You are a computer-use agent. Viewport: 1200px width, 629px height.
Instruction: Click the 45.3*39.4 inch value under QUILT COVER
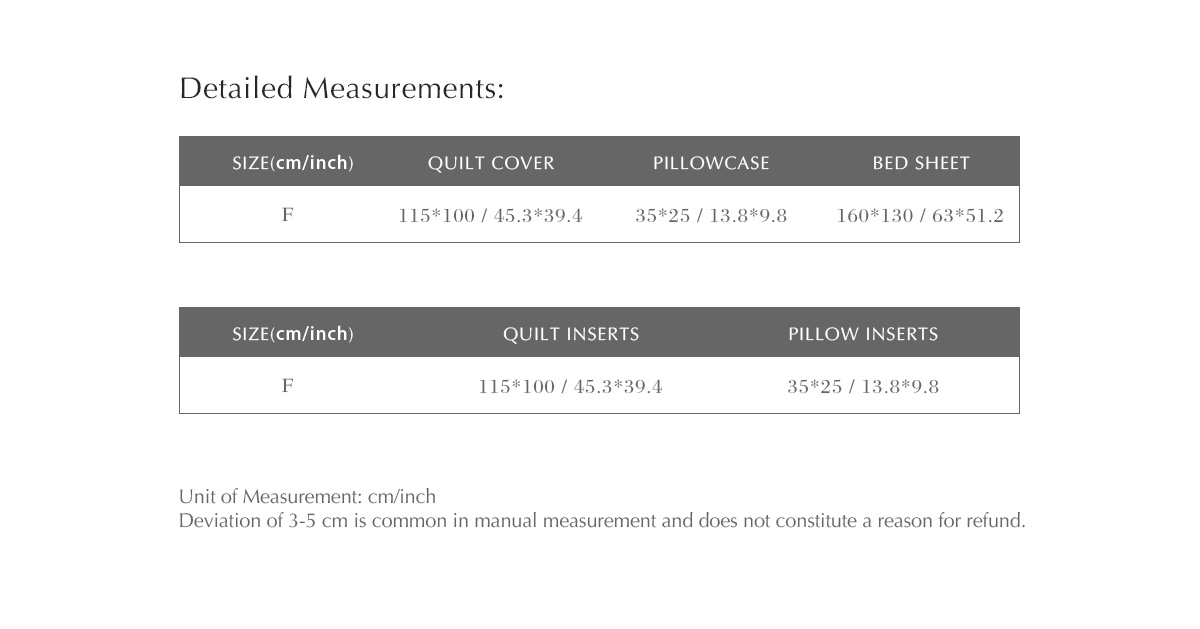(x=538, y=216)
